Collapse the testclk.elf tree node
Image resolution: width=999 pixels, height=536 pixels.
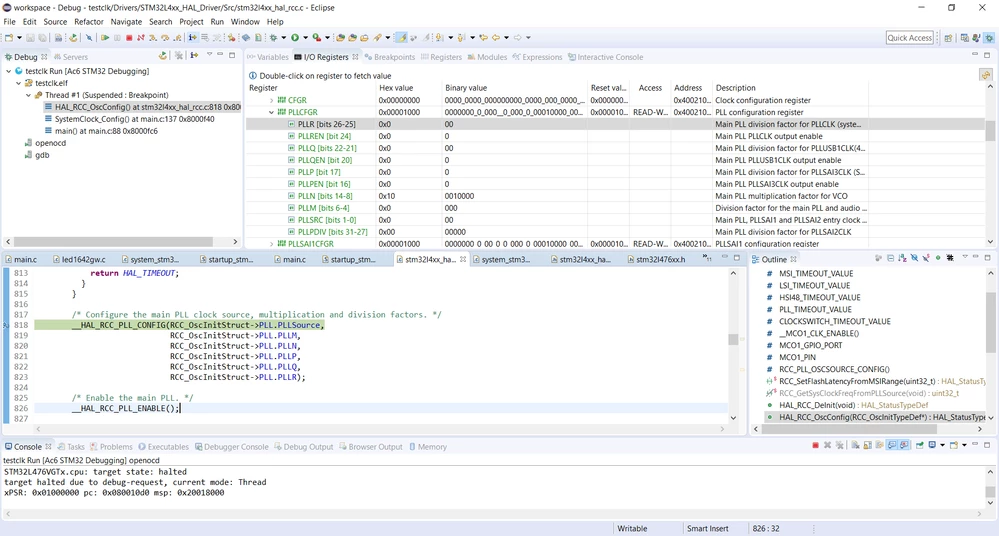pos(18,83)
